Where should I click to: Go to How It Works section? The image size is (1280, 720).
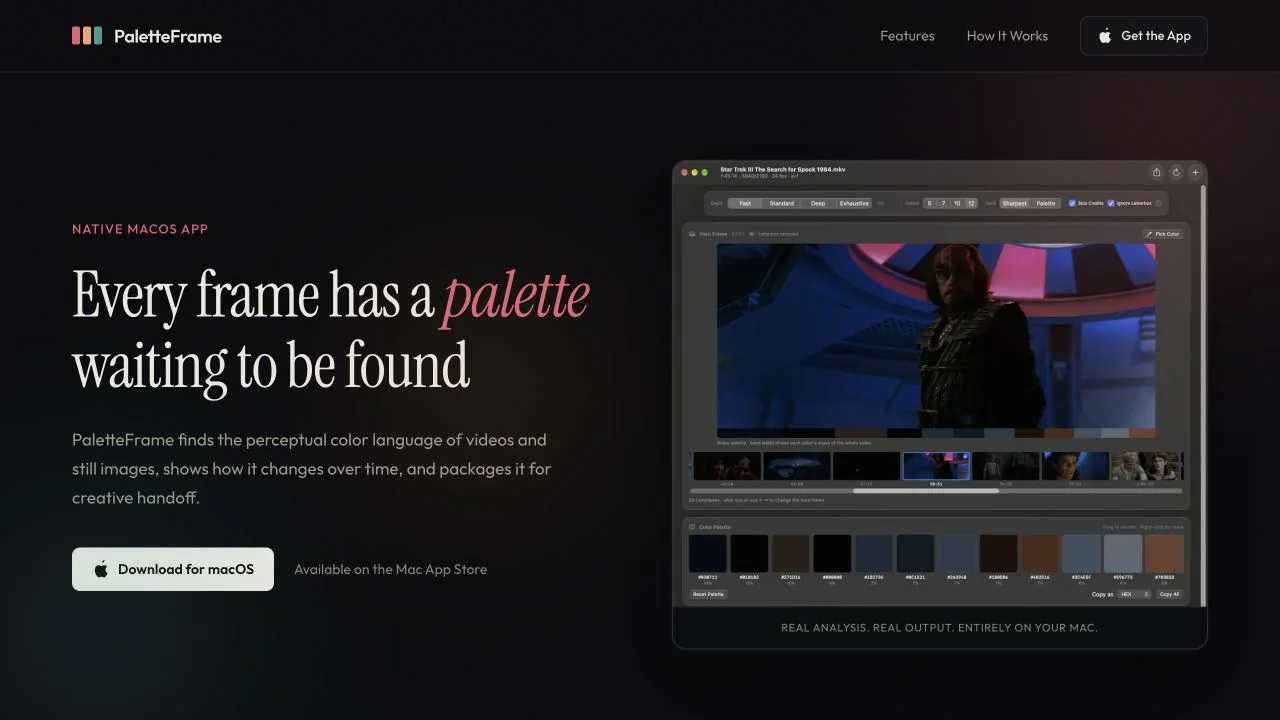click(1007, 36)
